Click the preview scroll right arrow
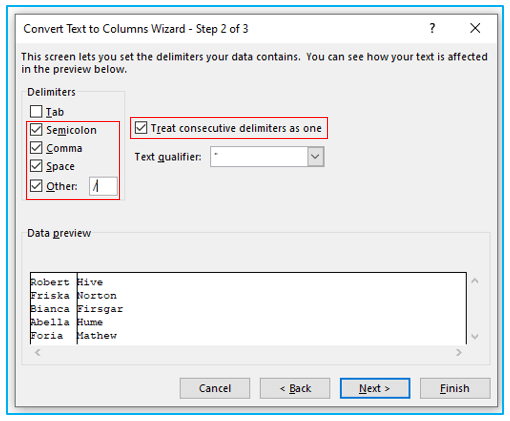The height and width of the screenshot is (421, 510). pyautogui.click(x=459, y=352)
